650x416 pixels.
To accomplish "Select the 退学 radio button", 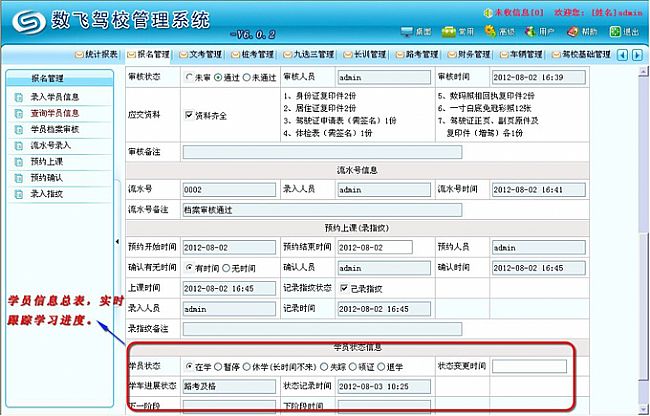I will 381,366.
